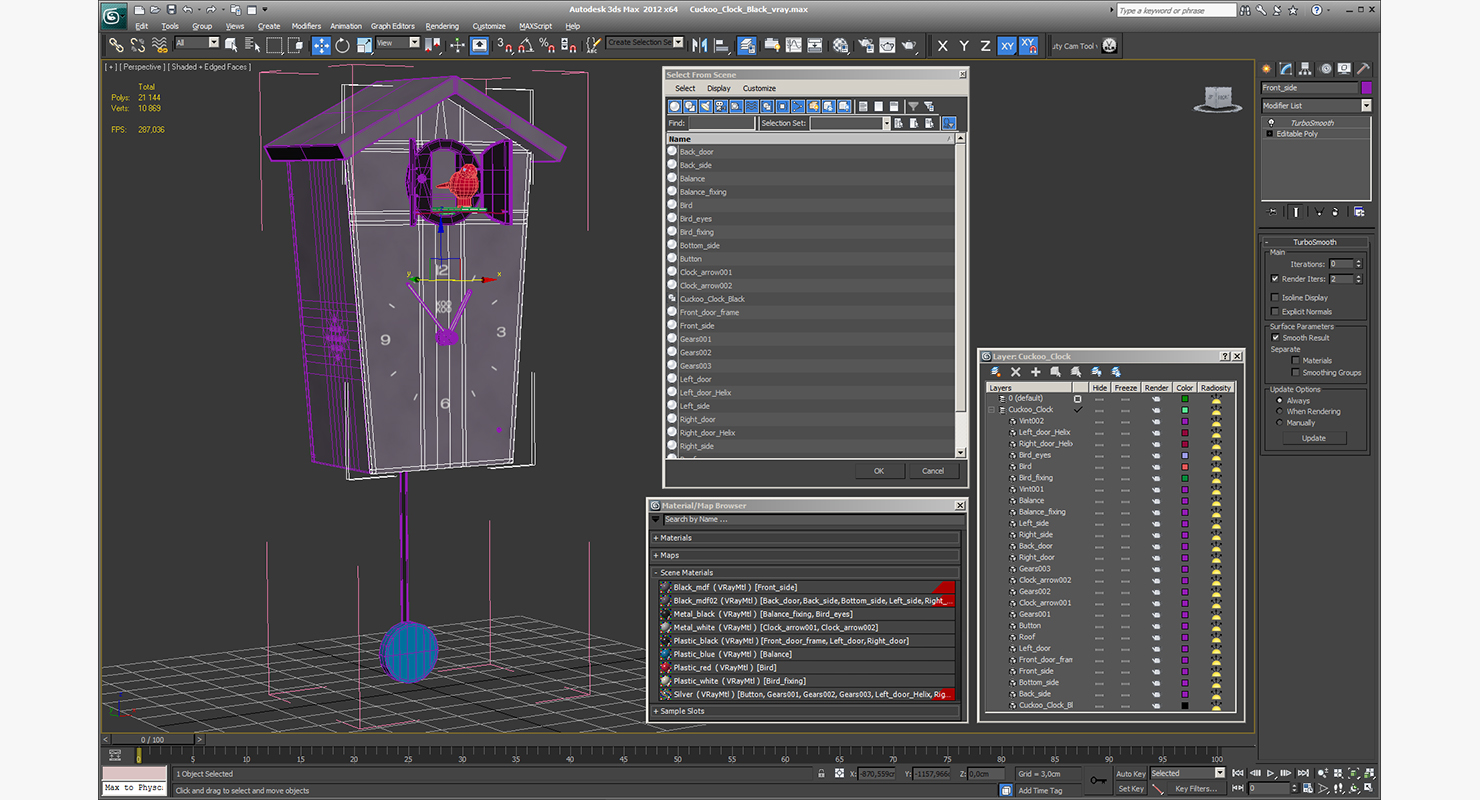Enable Smoothing Groups checkbox
This screenshot has height=800, width=1480.
[x=1296, y=372]
